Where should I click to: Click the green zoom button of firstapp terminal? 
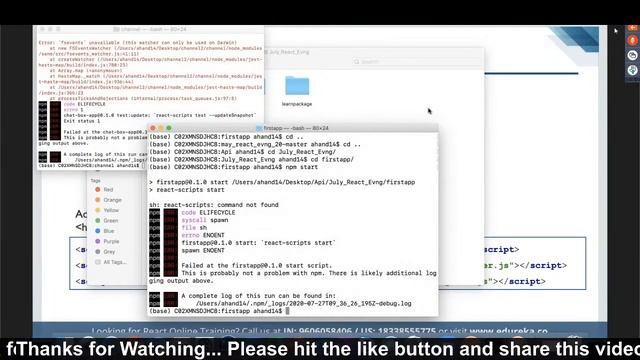click(x=169, y=128)
